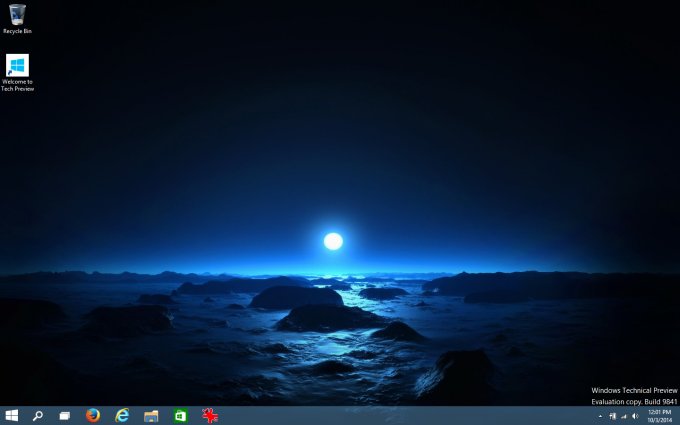This screenshot has width=680, height=425.
Task: Open File Explorer from the taskbar
Action: tap(151, 416)
